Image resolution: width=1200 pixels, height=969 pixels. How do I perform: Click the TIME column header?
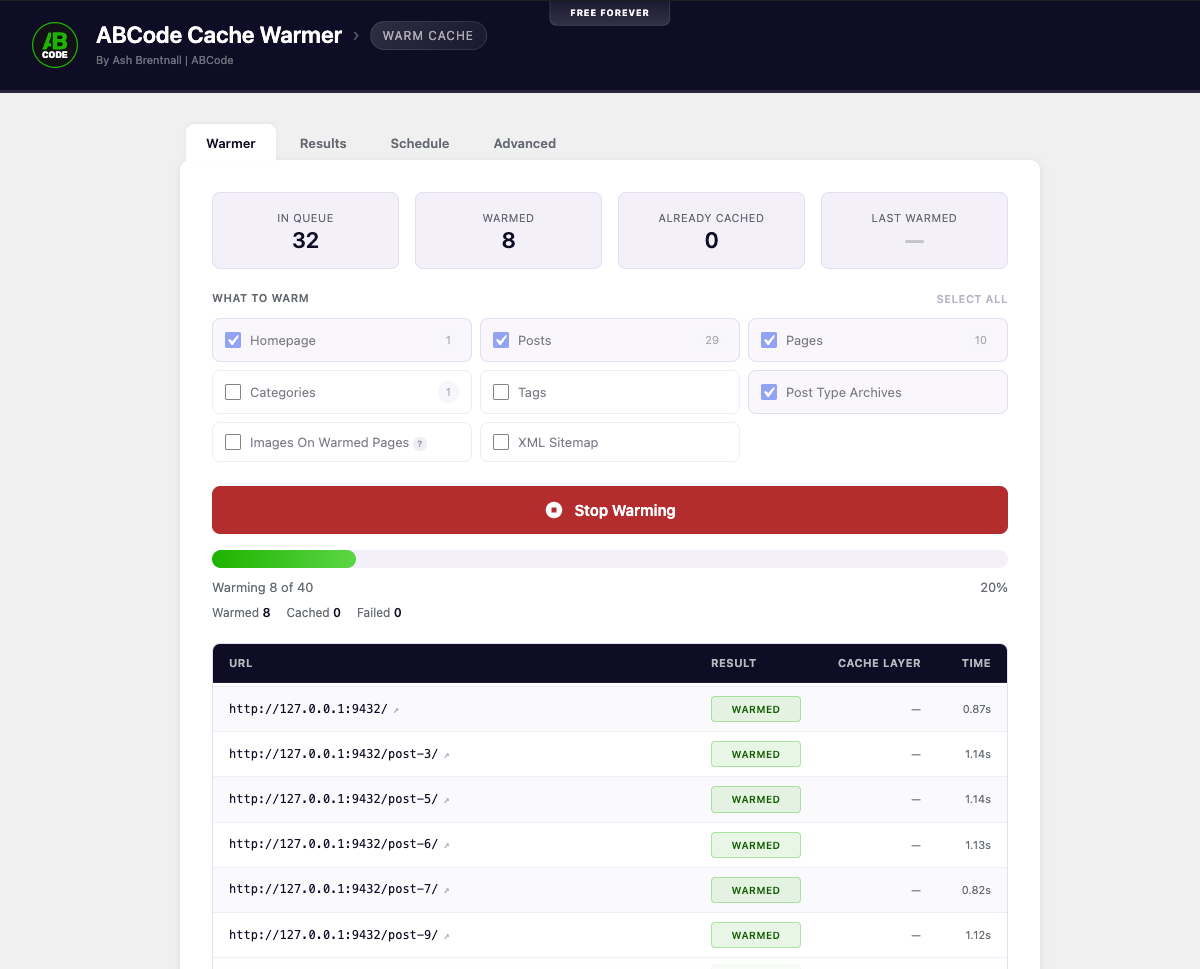pyautogui.click(x=976, y=663)
